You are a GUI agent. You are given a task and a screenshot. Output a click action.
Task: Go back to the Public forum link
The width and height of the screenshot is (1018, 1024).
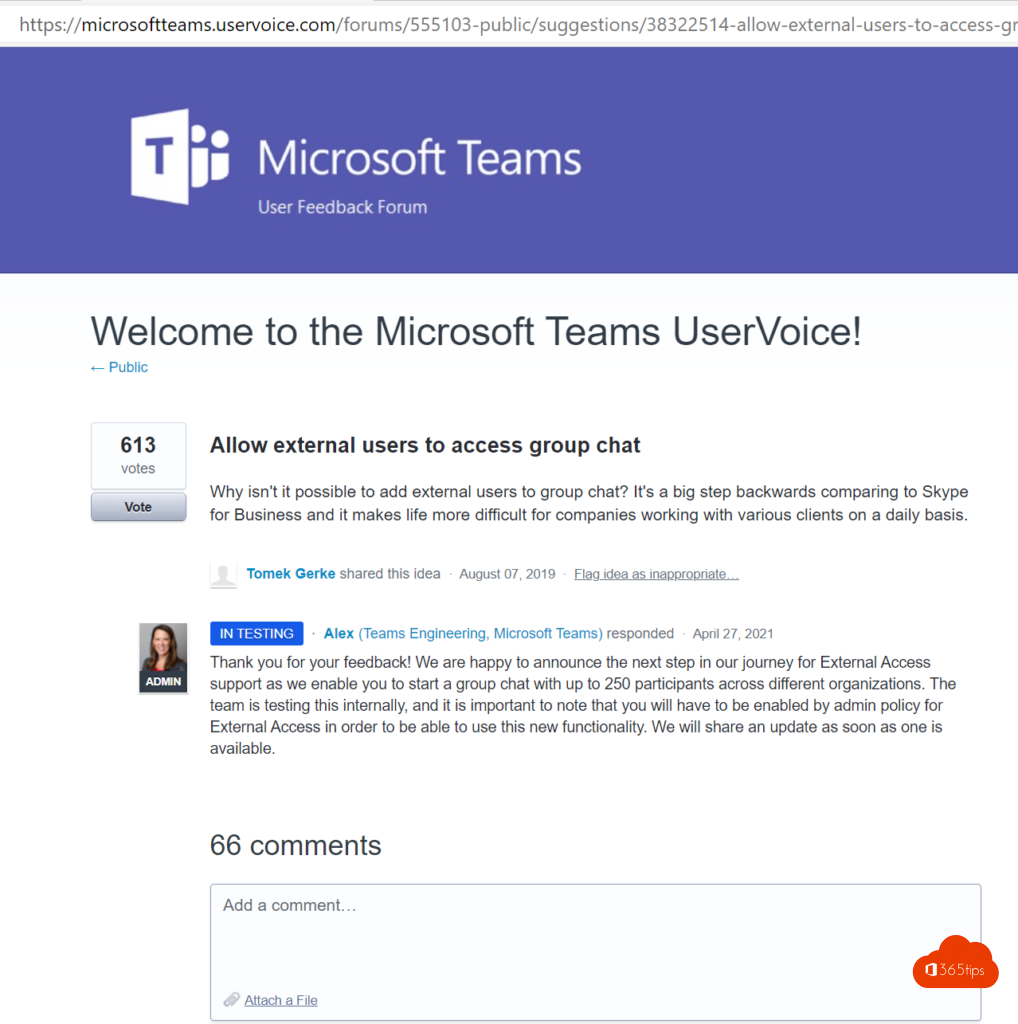point(128,368)
